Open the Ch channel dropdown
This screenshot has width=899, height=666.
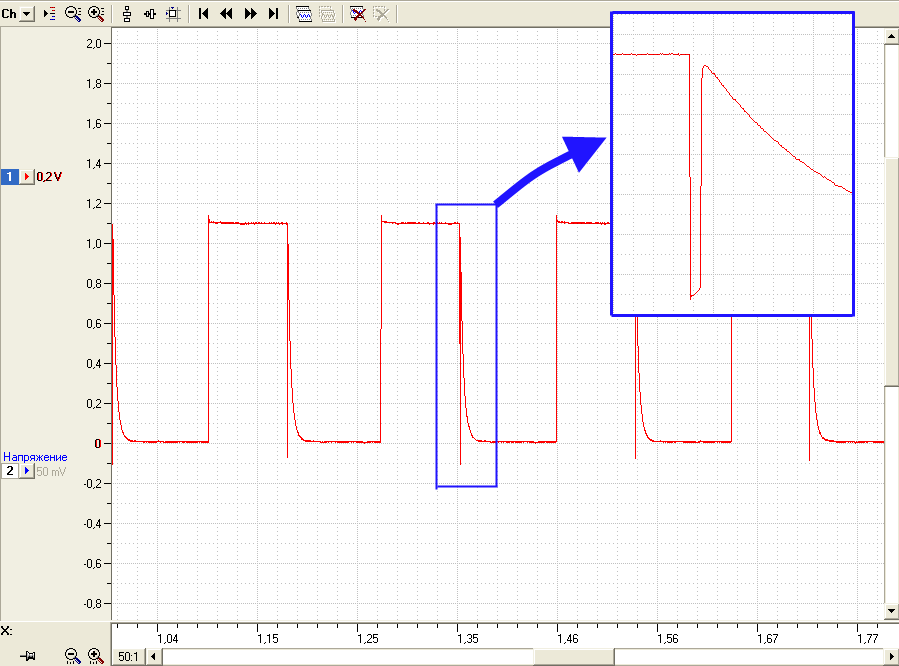26,14
